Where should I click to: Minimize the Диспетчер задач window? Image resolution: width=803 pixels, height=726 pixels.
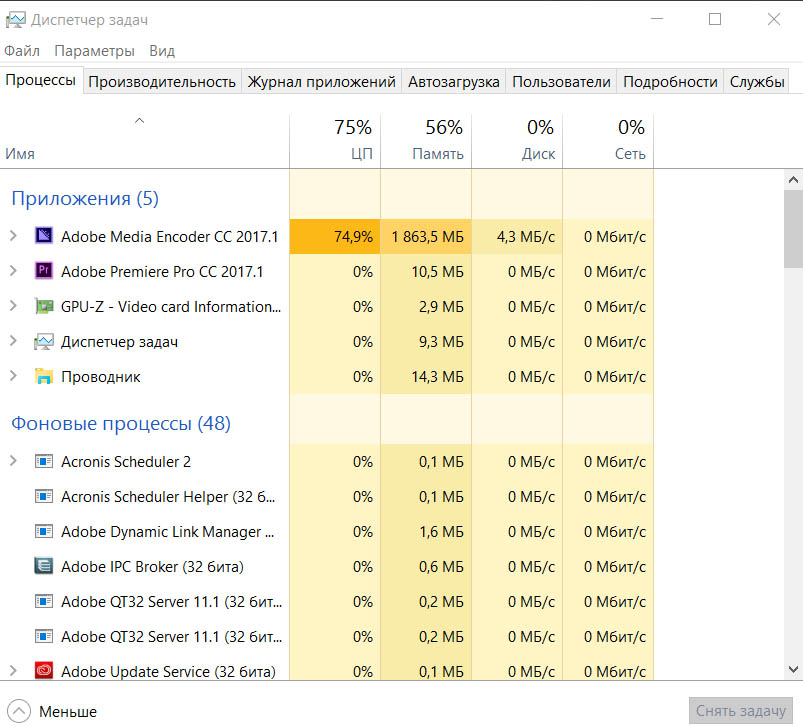[657, 19]
